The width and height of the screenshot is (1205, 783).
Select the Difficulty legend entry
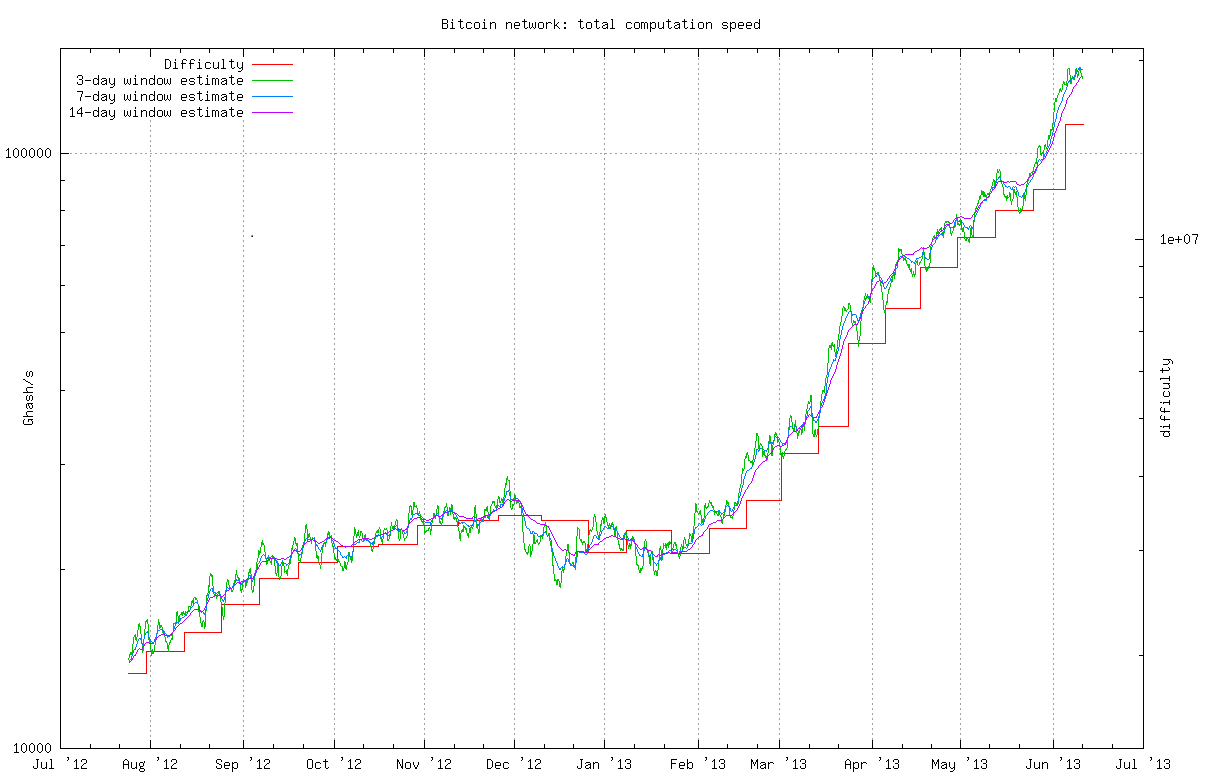[x=203, y=63]
